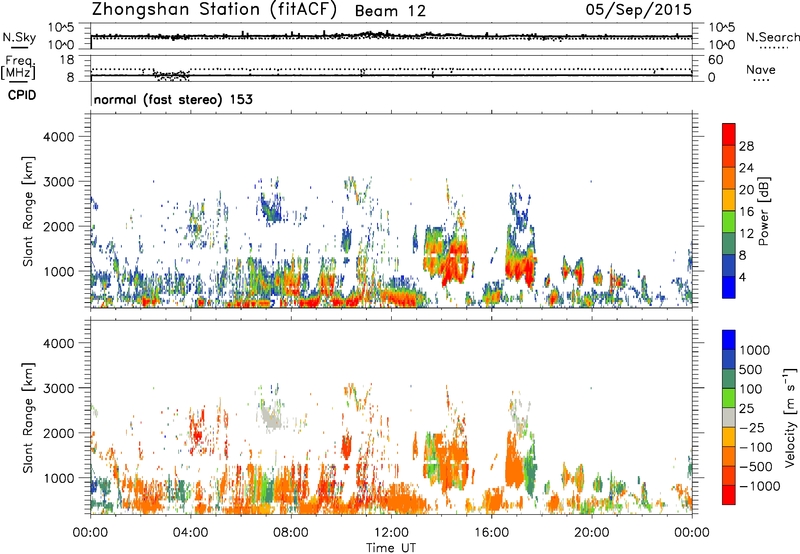Click the "2000" range tick of velocity panel
This screenshot has width=800, height=554.
tap(58, 433)
